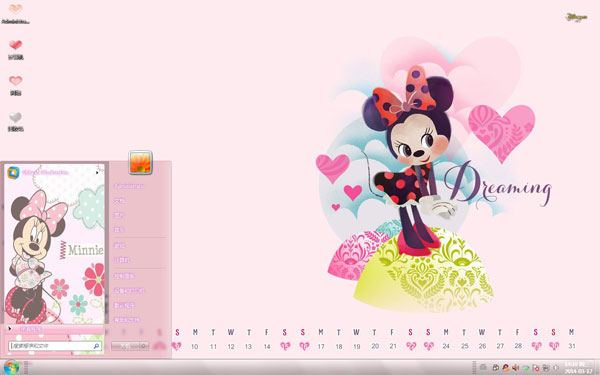Click the search magnifier icon
The image size is (600, 375).
coord(96,346)
